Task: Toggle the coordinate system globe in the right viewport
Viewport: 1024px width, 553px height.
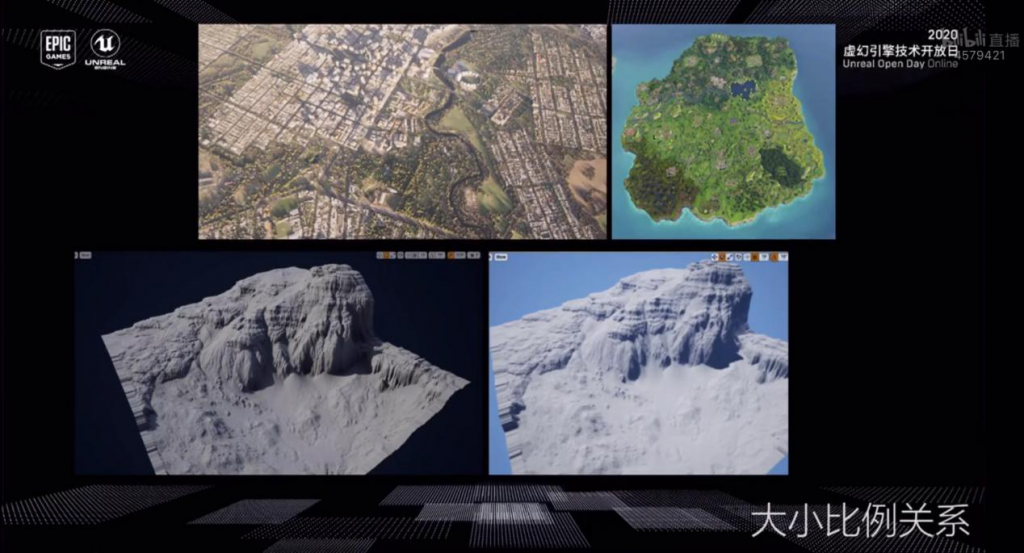Action: point(739,257)
